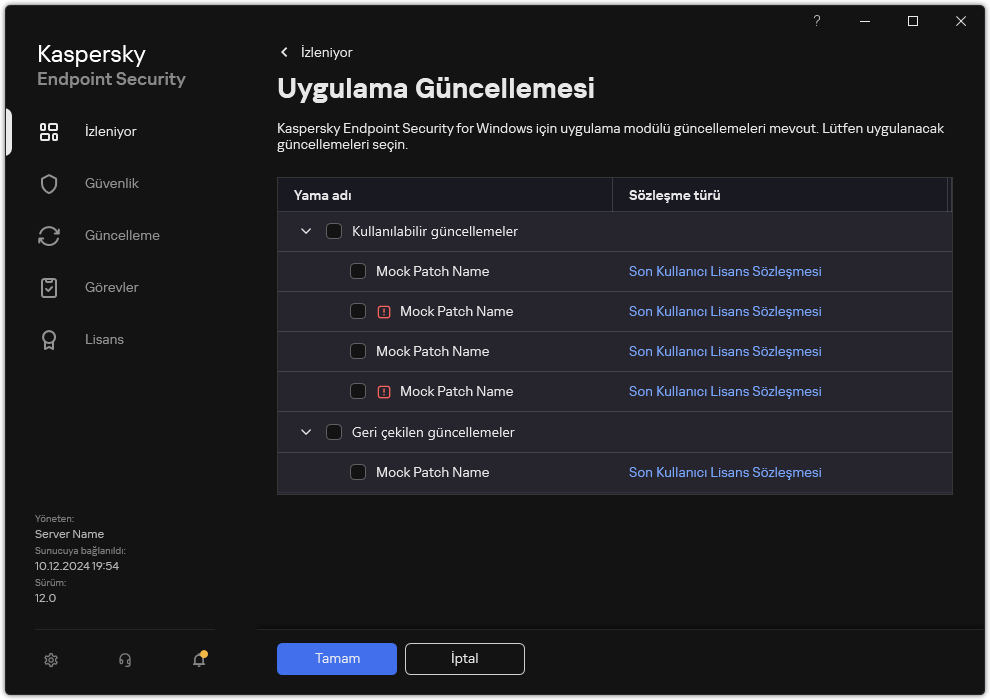Click the Yama adı column header

pyautogui.click(x=322, y=196)
